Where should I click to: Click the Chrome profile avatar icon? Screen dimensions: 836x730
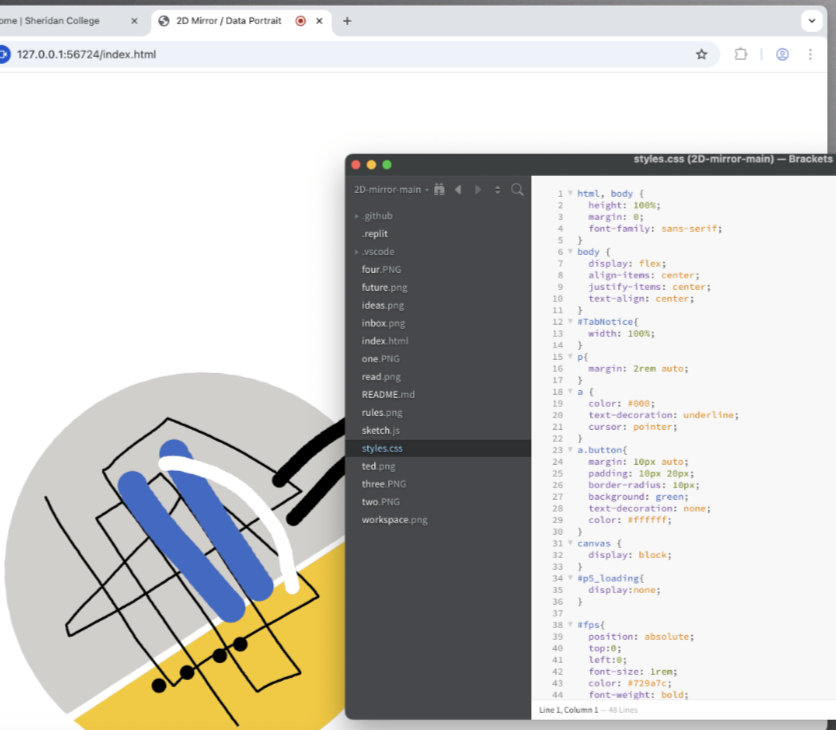coord(781,54)
